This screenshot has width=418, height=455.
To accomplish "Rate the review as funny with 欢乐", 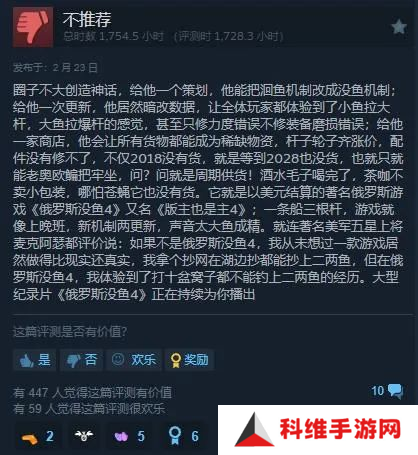I will (x=134, y=360).
